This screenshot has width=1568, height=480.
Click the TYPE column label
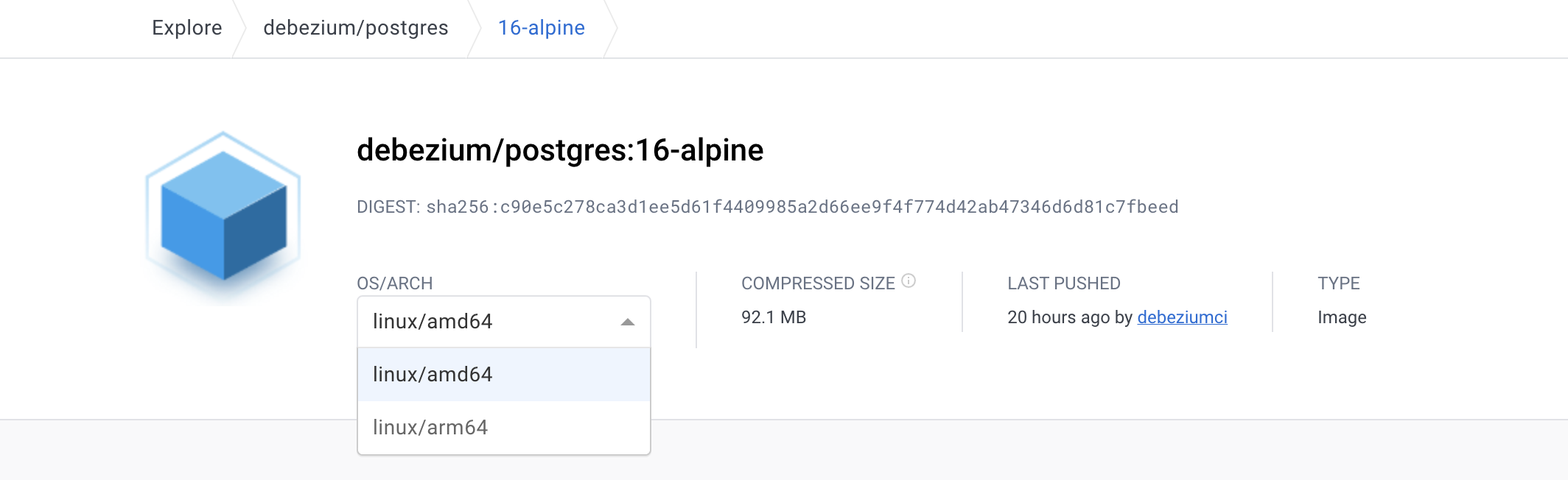[1339, 283]
